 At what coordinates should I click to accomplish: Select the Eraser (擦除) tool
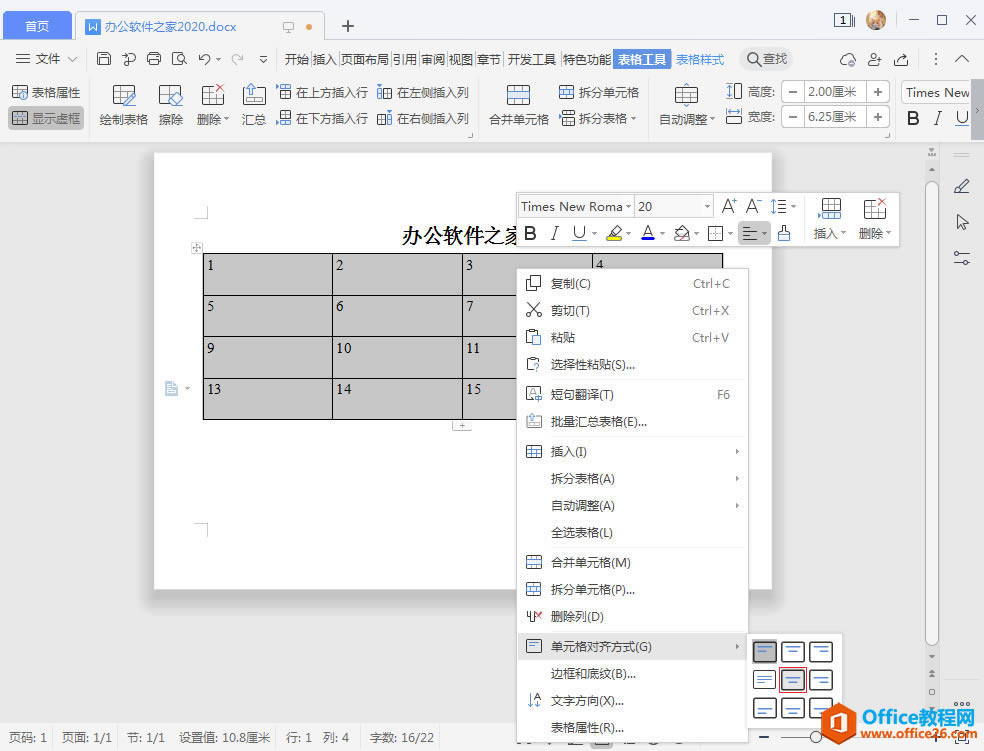[171, 105]
